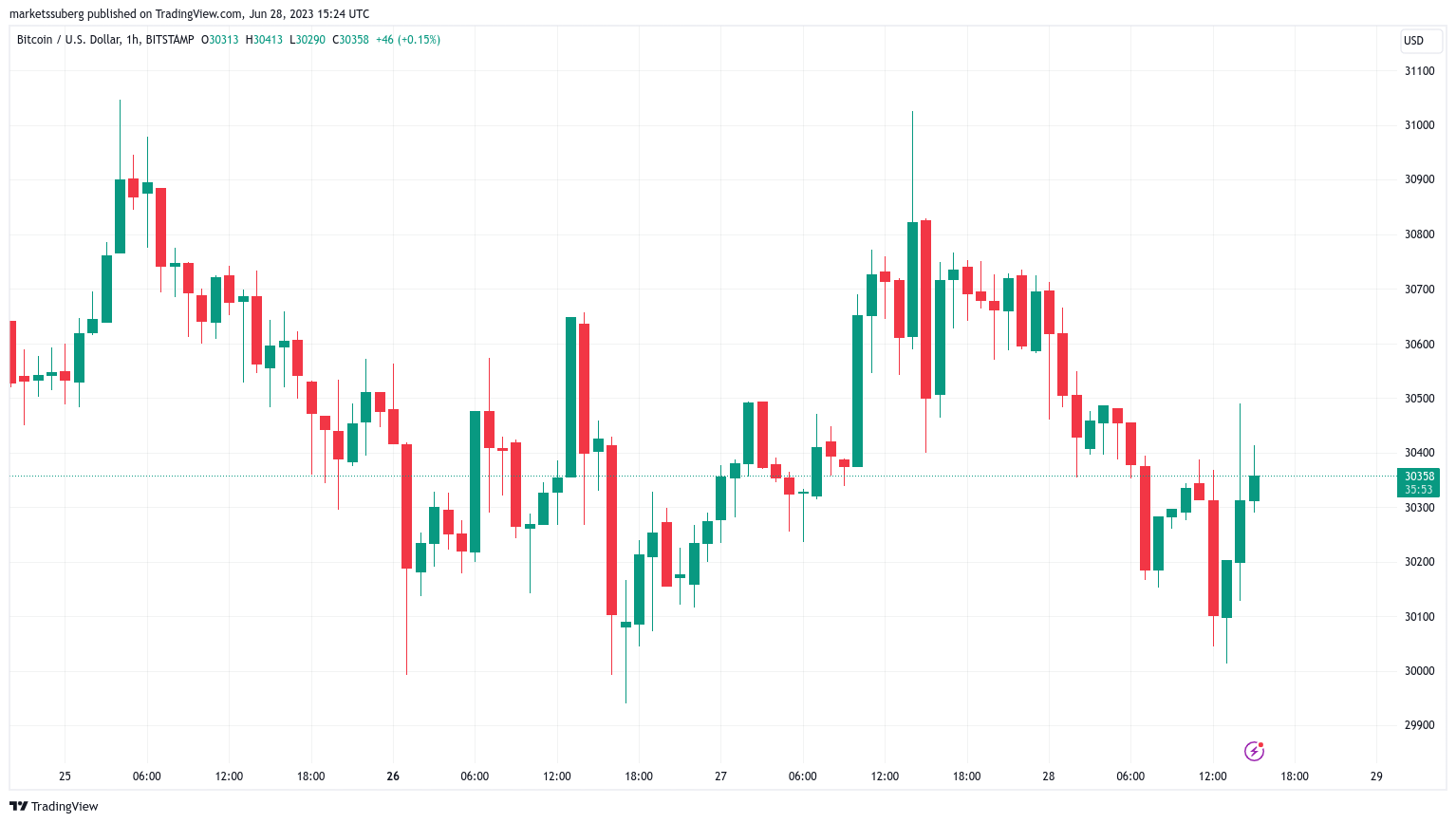
Task: Click the low value L30290
Action: coord(308,40)
